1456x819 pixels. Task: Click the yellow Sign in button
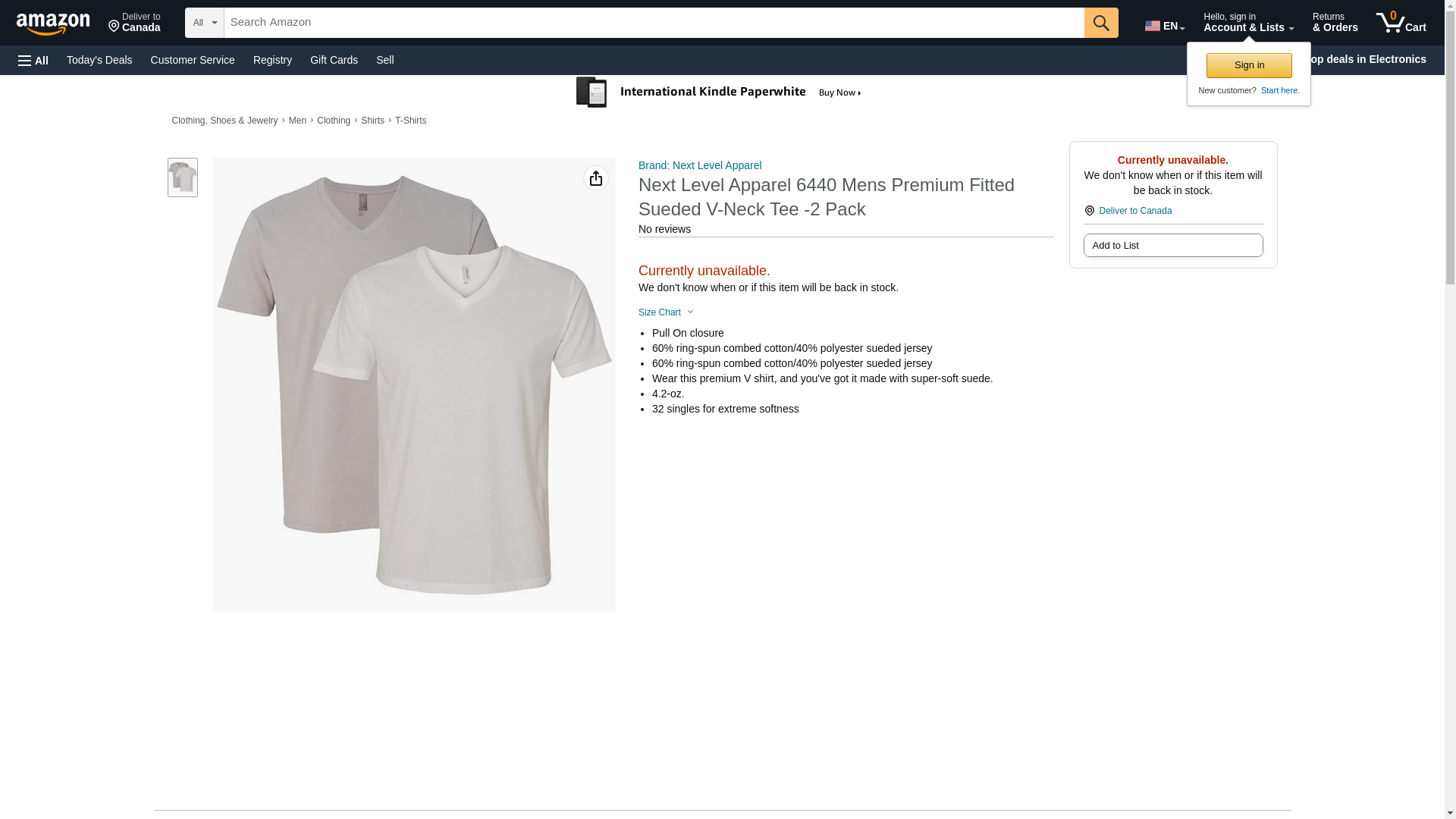click(x=1248, y=65)
